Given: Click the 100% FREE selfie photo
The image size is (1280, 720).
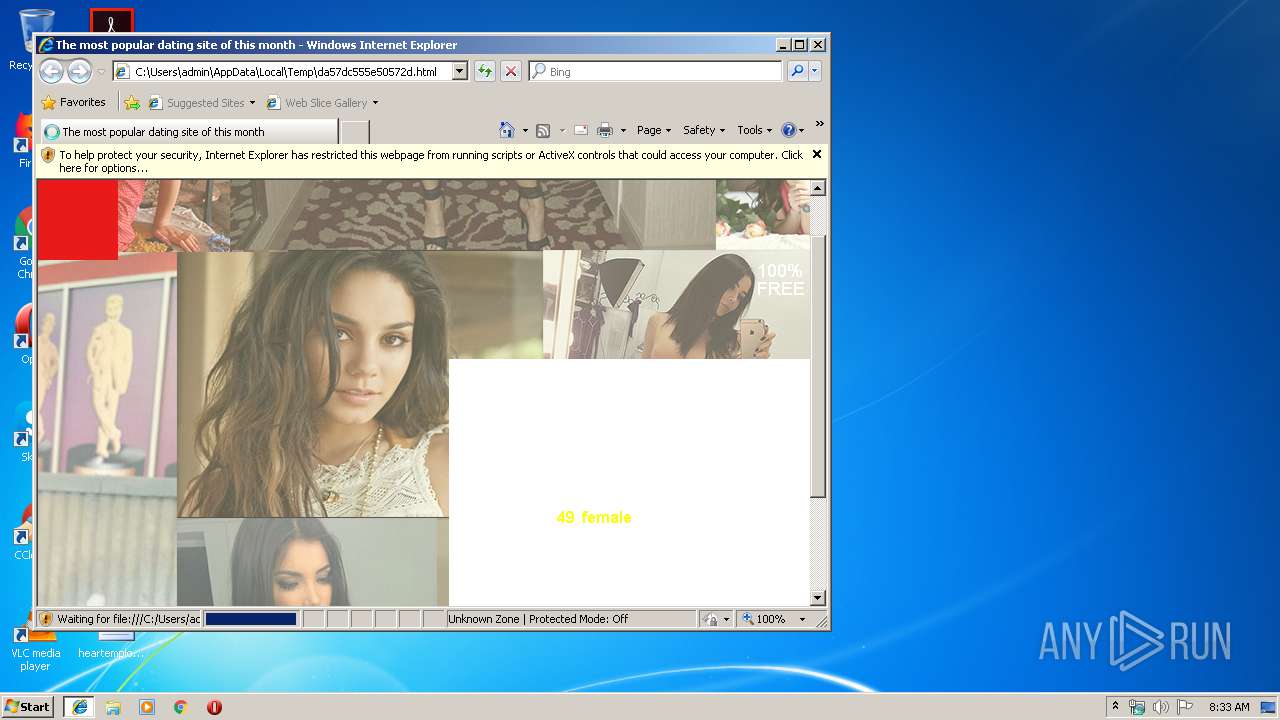Looking at the screenshot, I should click(676, 305).
